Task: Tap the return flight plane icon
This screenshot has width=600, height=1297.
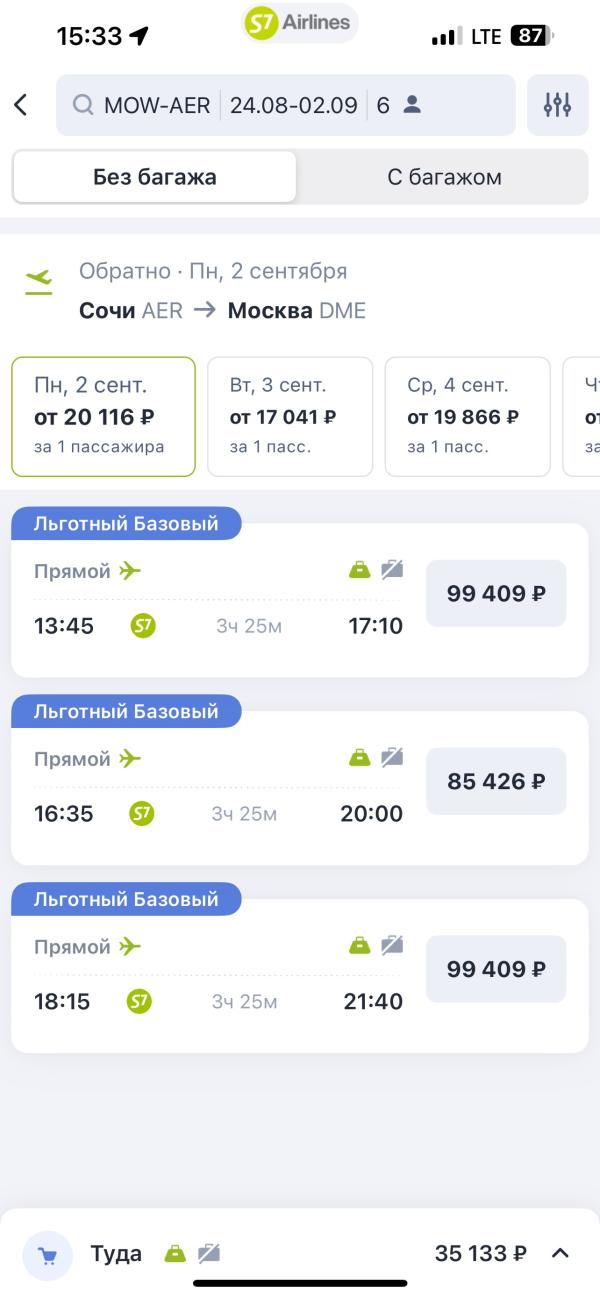Action: coord(39,280)
